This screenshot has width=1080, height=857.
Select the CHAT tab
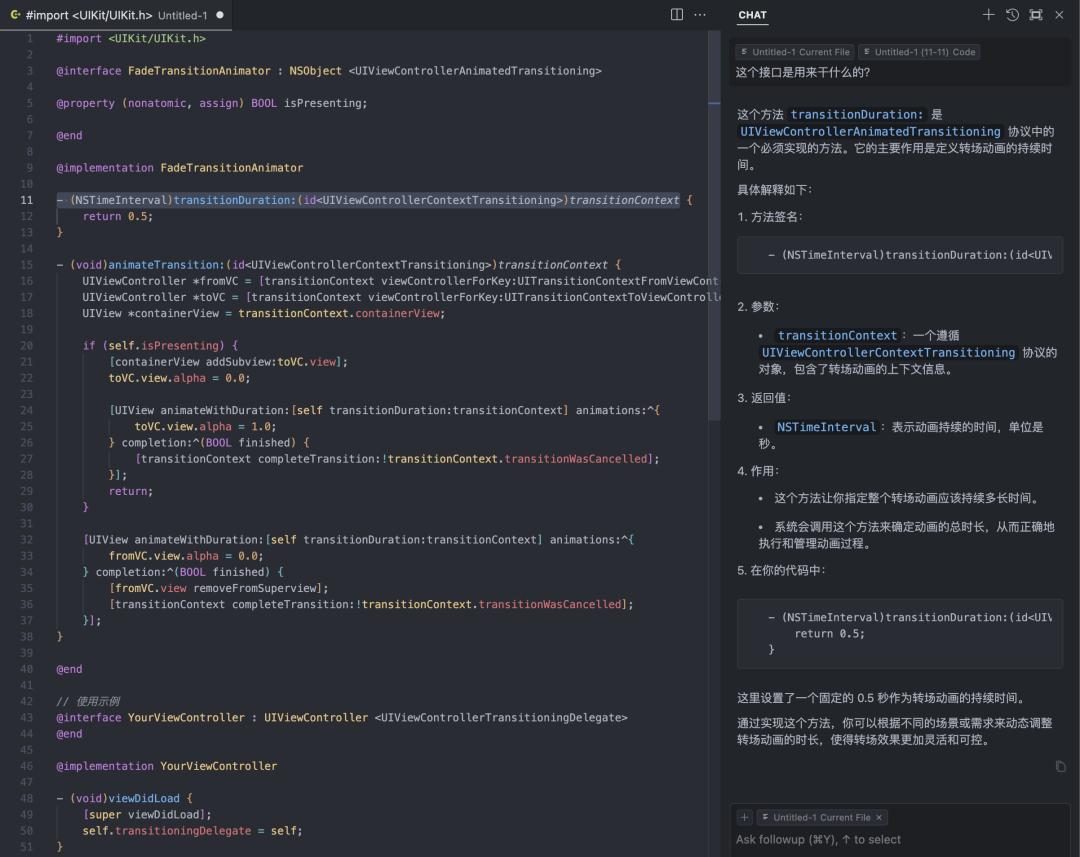(752, 15)
